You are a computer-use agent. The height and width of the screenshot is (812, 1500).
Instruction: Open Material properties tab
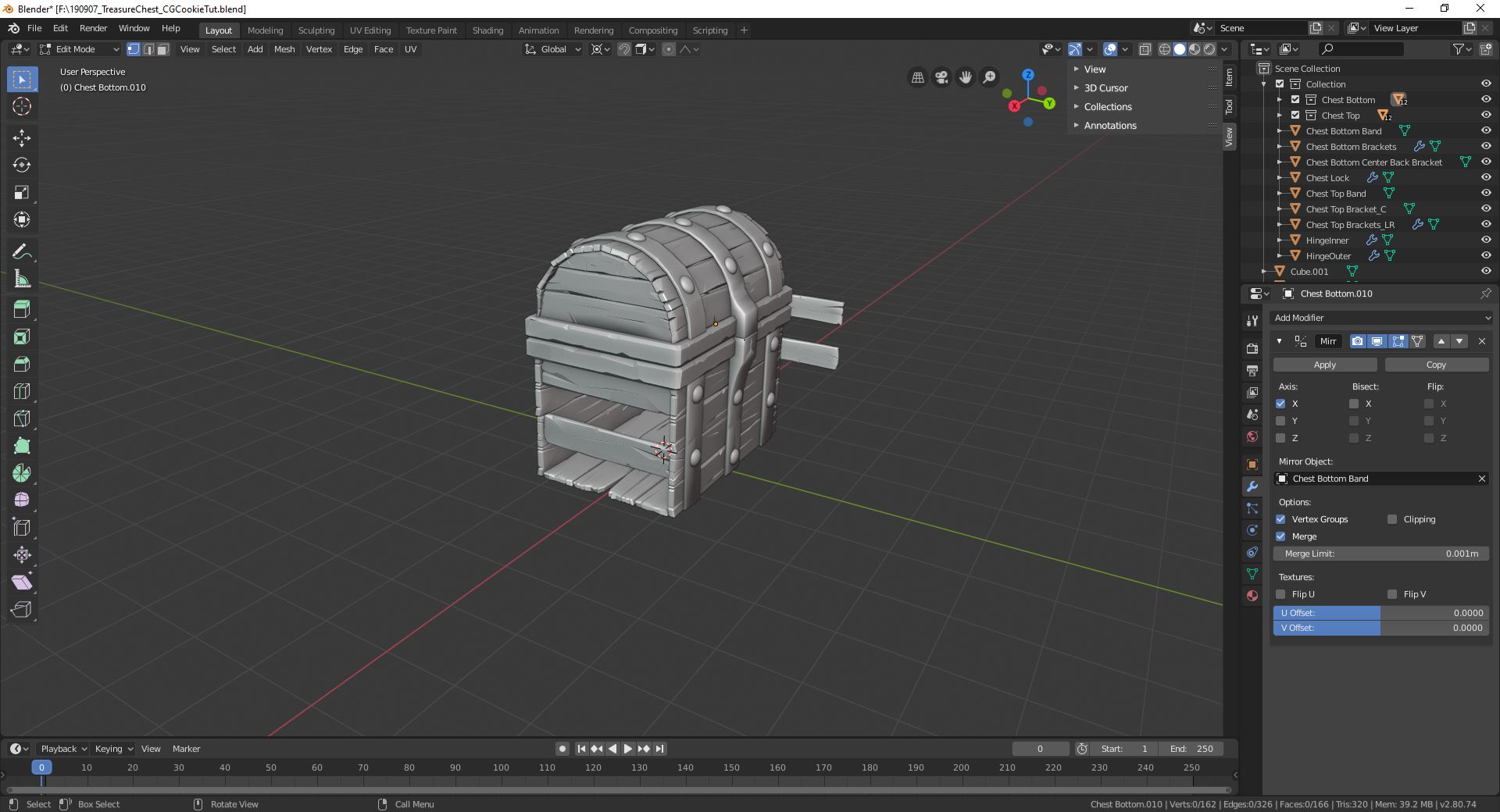click(x=1252, y=596)
